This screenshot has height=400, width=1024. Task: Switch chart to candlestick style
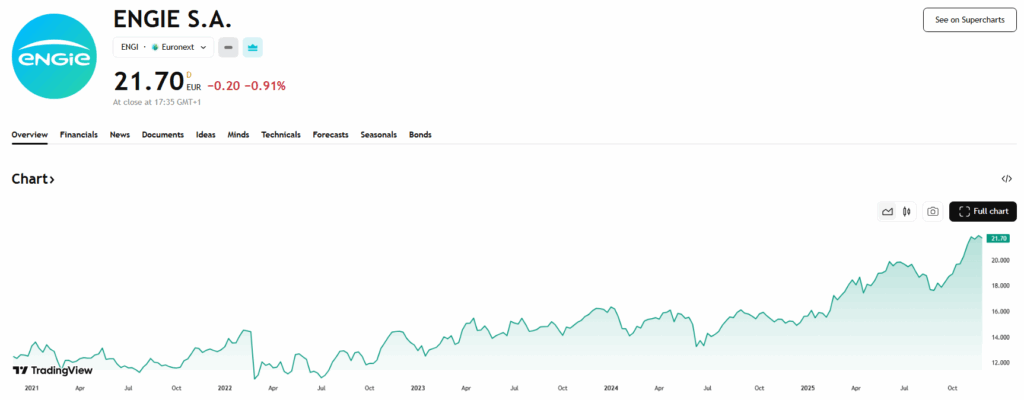(906, 211)
